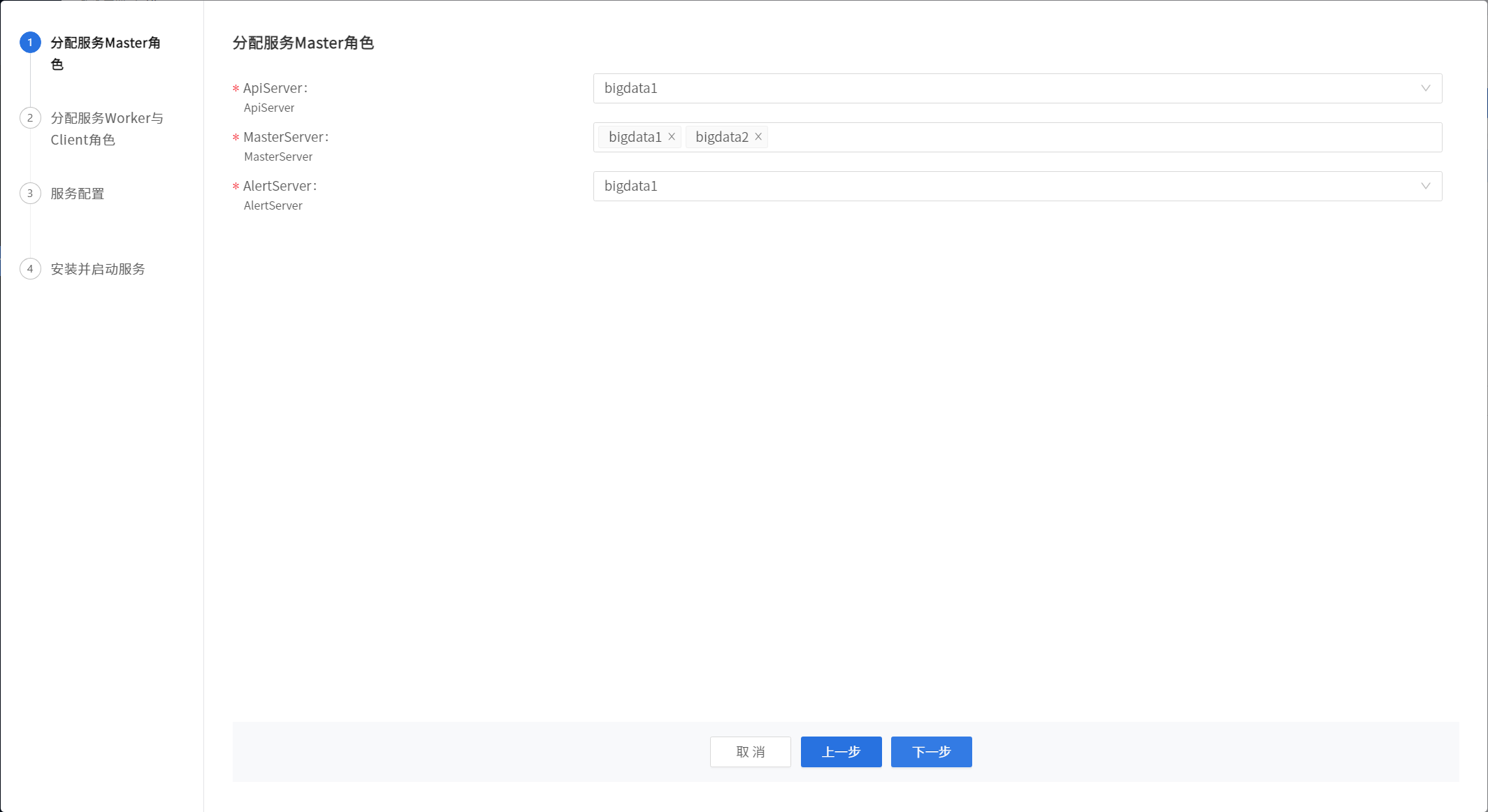
Task: Click step 1 circle icon
Action: (30, 43)
